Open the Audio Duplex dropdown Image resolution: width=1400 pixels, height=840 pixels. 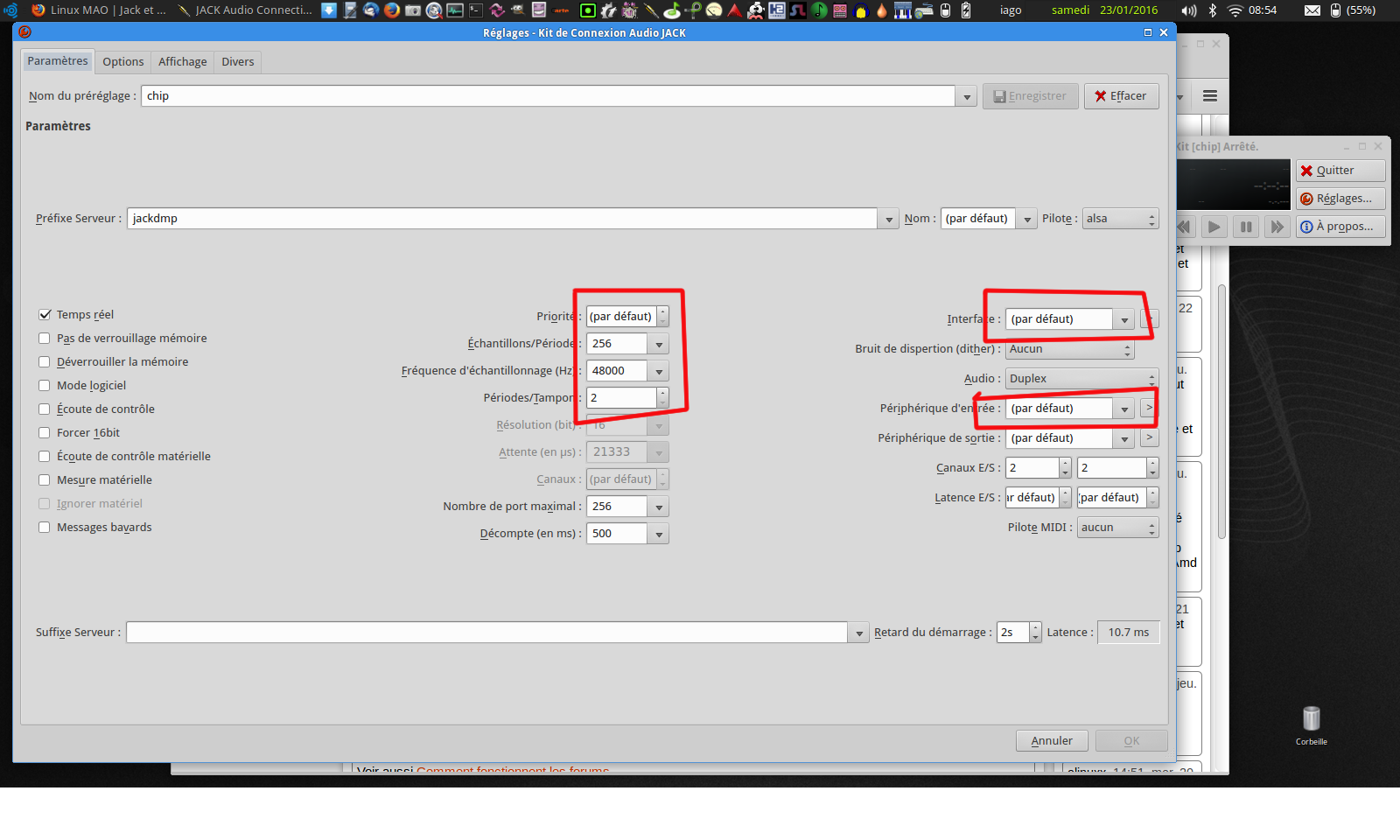(x=1082, y=379)
